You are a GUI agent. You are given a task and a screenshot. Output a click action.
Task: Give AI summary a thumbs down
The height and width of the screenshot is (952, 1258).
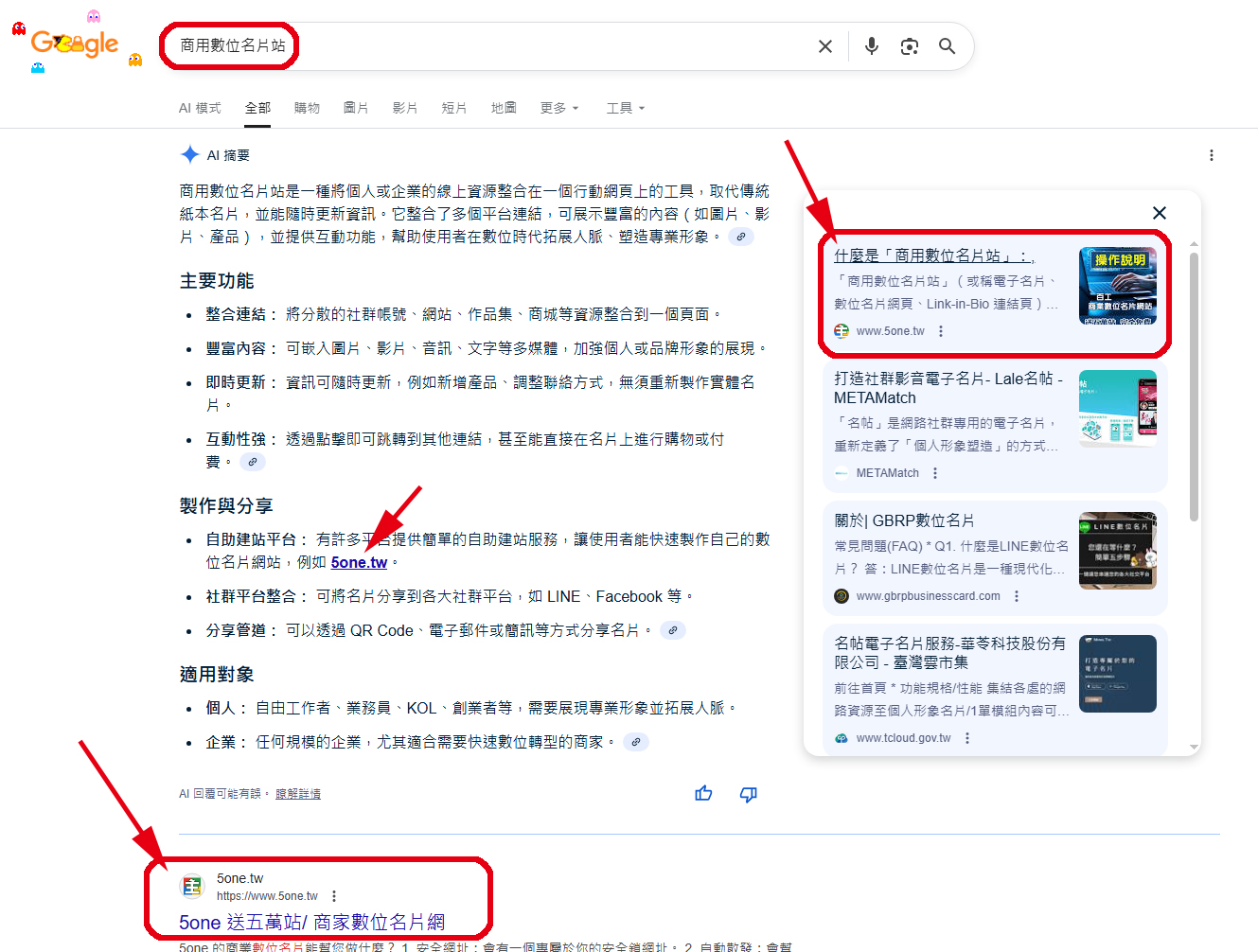coord(748,794)
